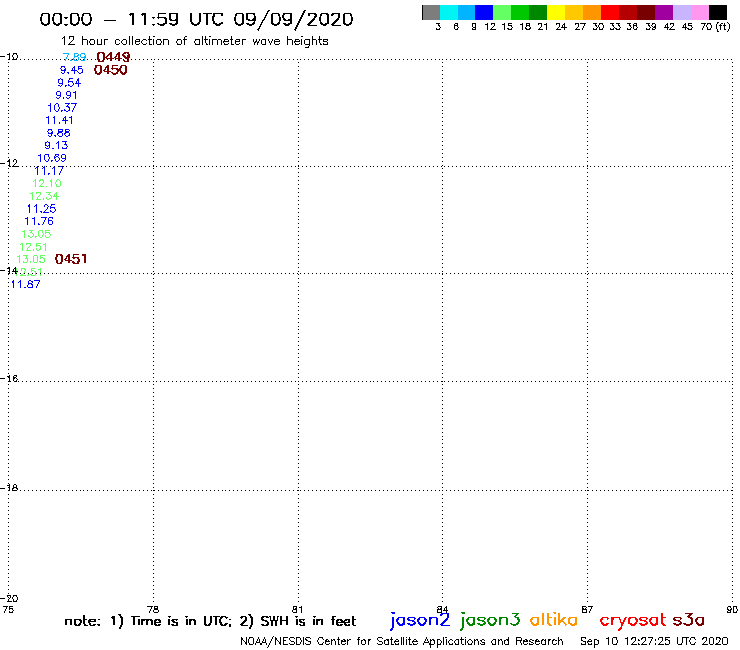Select the cyan legend color swatch
740x650 pixels.
tap(448, 12)
